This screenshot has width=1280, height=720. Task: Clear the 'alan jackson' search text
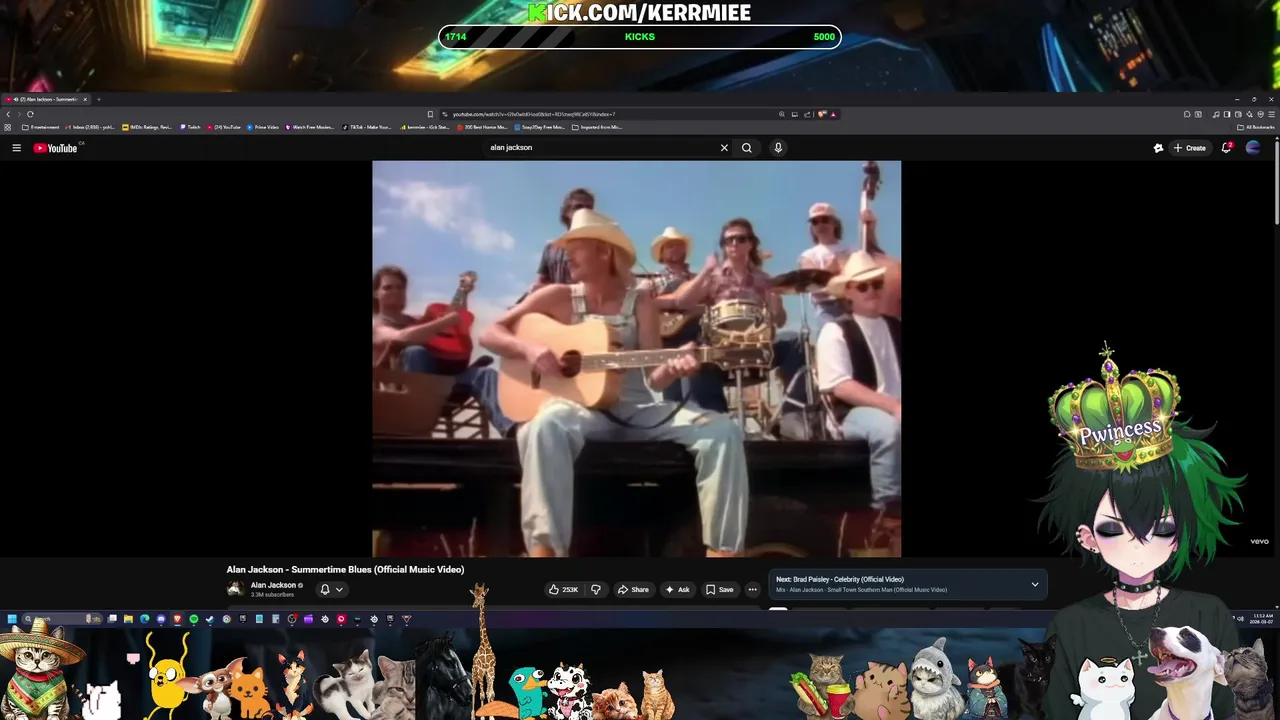click(724, 148)
